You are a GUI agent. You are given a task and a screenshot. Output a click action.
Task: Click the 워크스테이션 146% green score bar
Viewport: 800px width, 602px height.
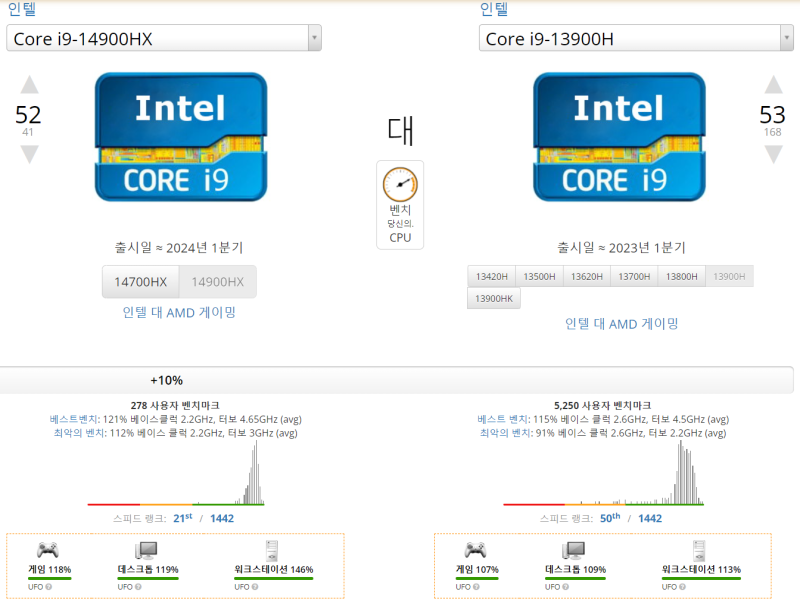[273, 579]
